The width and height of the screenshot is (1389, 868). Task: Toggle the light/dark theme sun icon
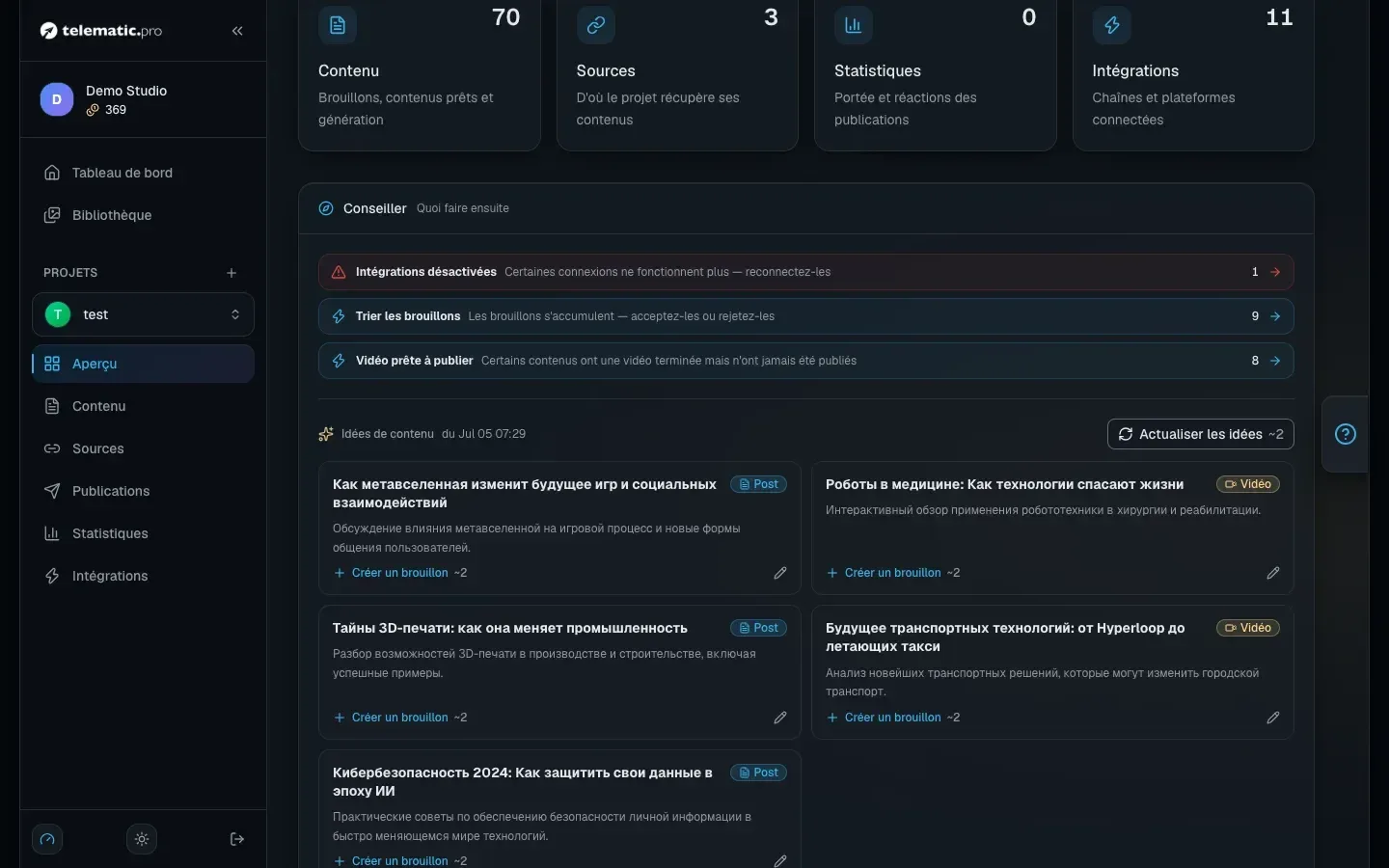click(142, 839)
